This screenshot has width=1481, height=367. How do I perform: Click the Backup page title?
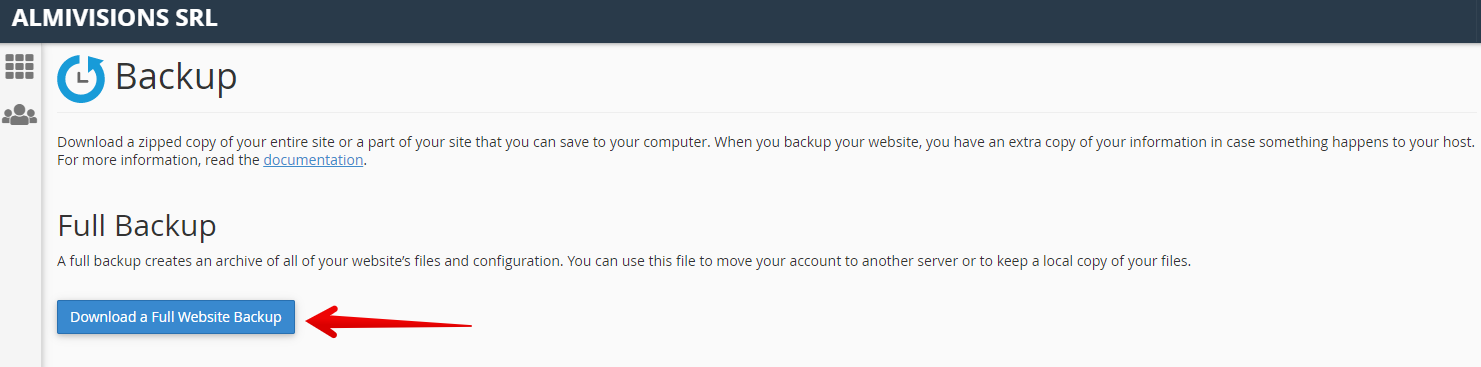coord(176,77)
